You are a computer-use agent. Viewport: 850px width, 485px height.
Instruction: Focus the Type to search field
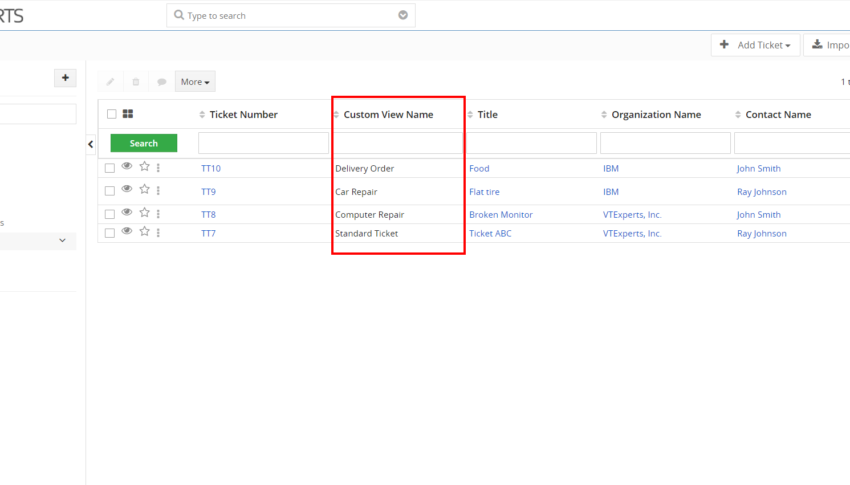tap(291, 15)
